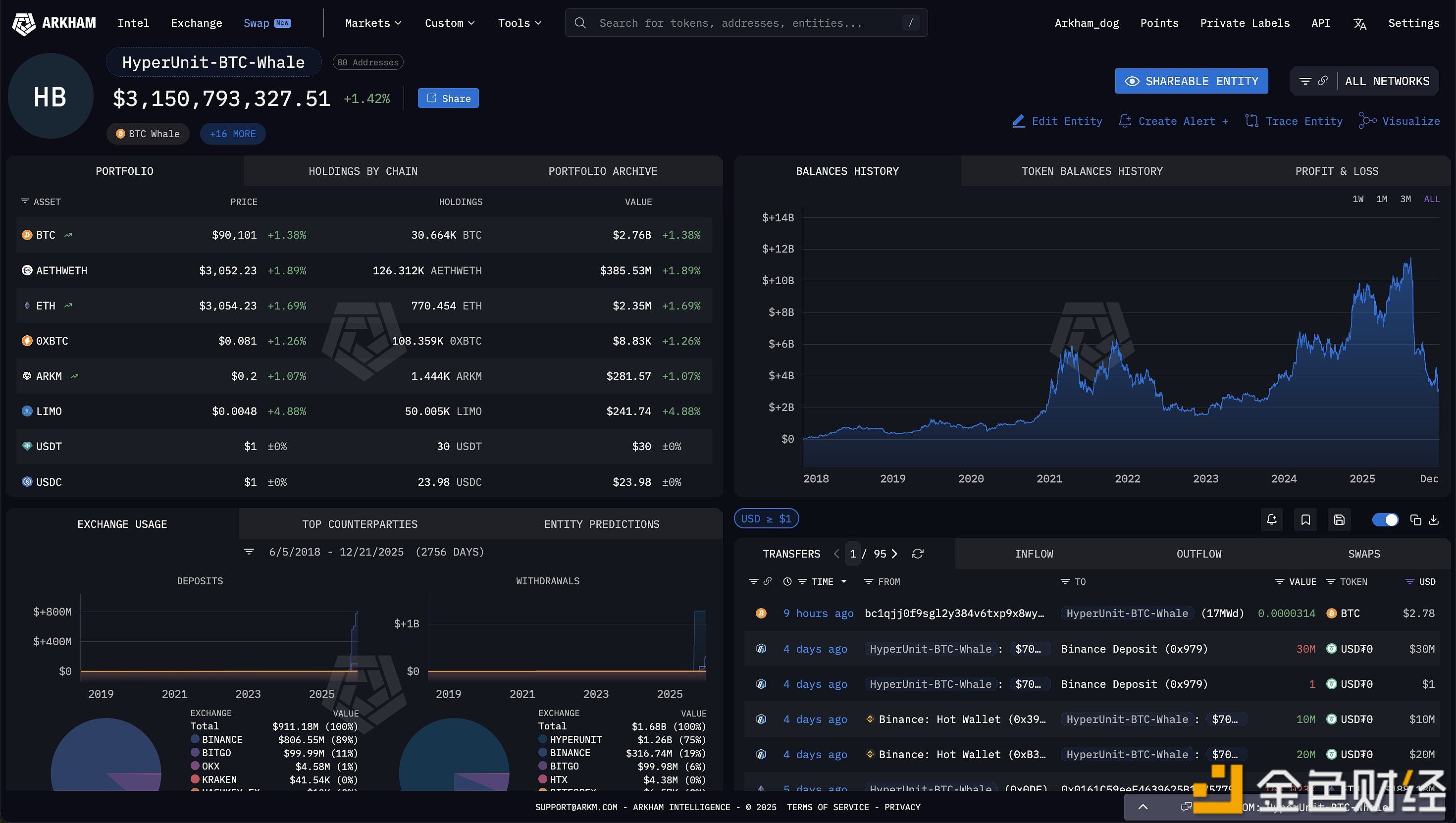Toggle the Shareable Entity eye button
The height and width of the screenshot is (823, 1456).
1191,81
